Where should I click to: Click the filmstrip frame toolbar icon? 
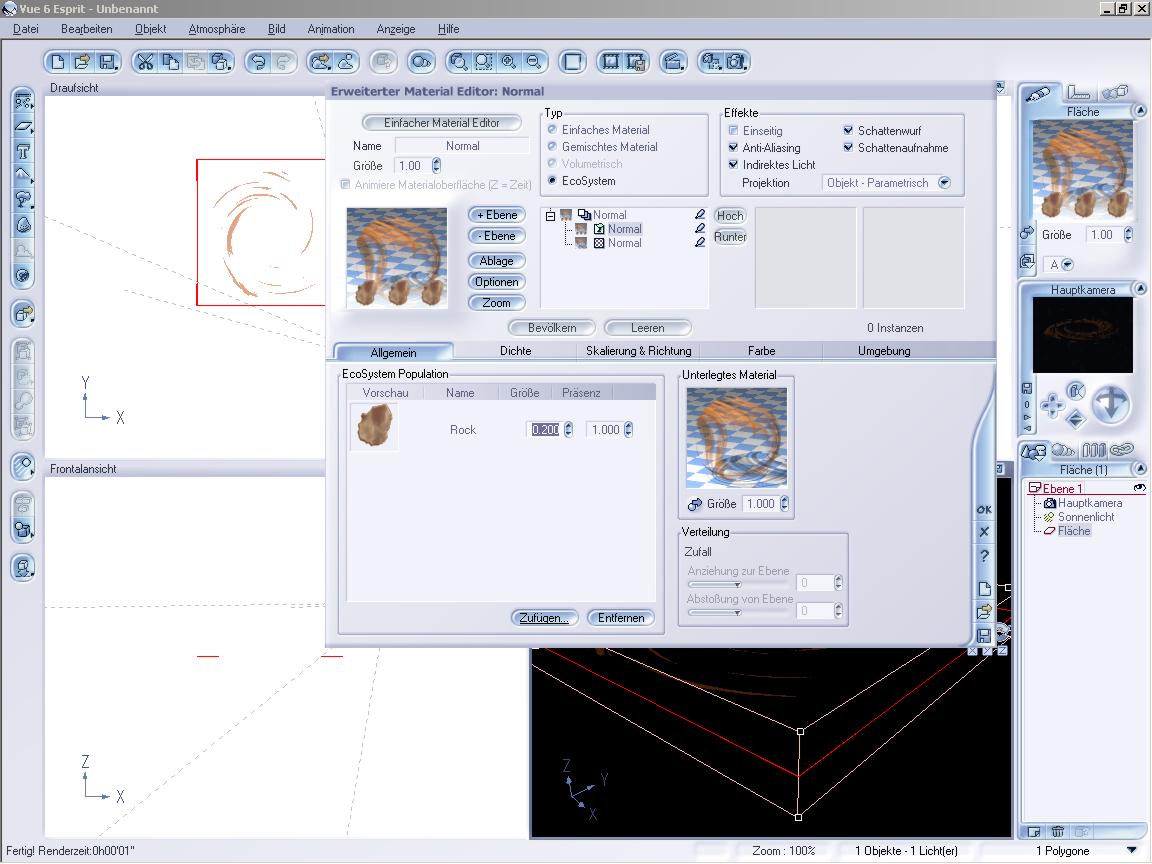611,62
